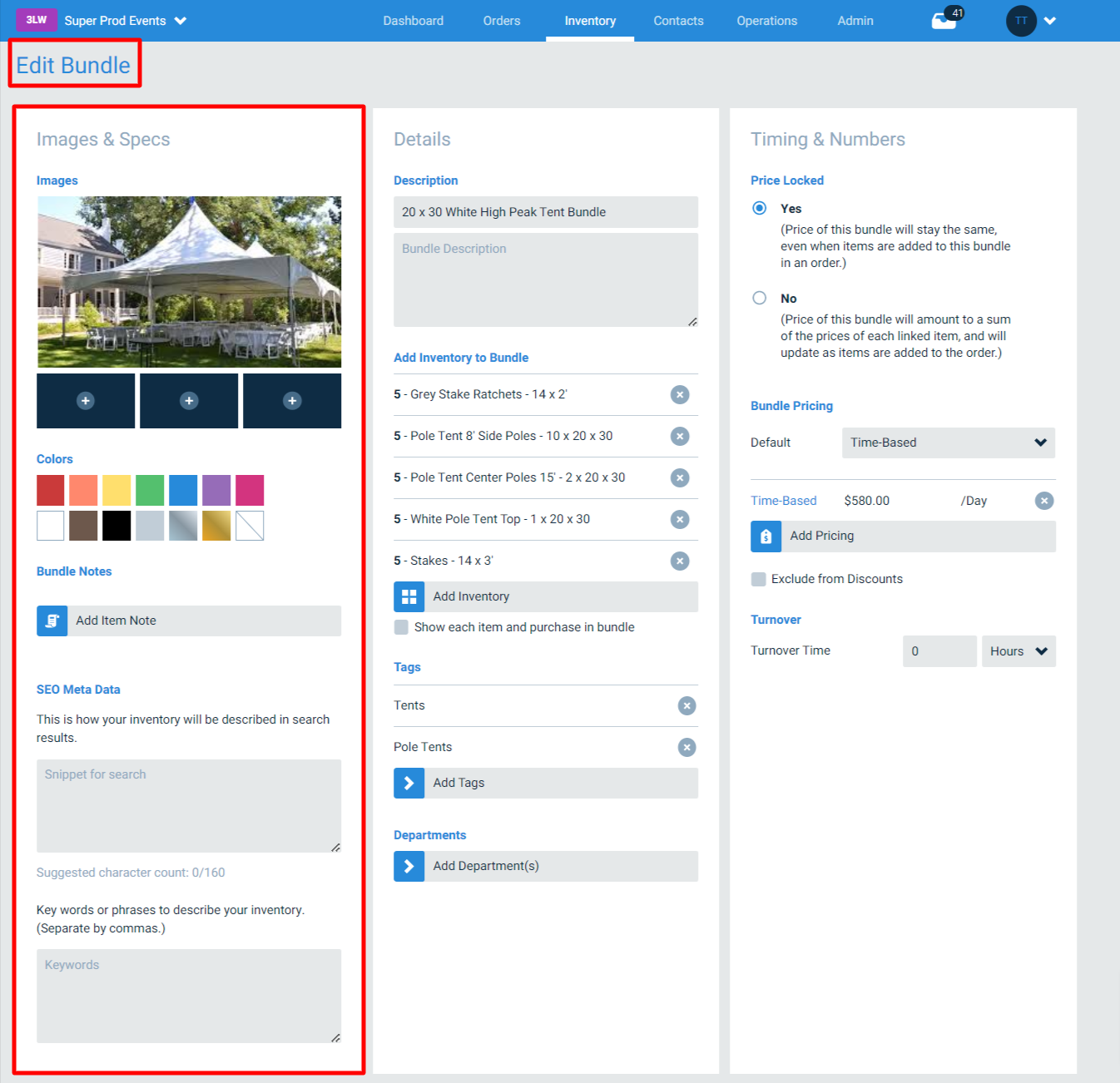Click the Add Inventory grid icon
The height and width of the screenshot is (1083, 1120).
409,596
